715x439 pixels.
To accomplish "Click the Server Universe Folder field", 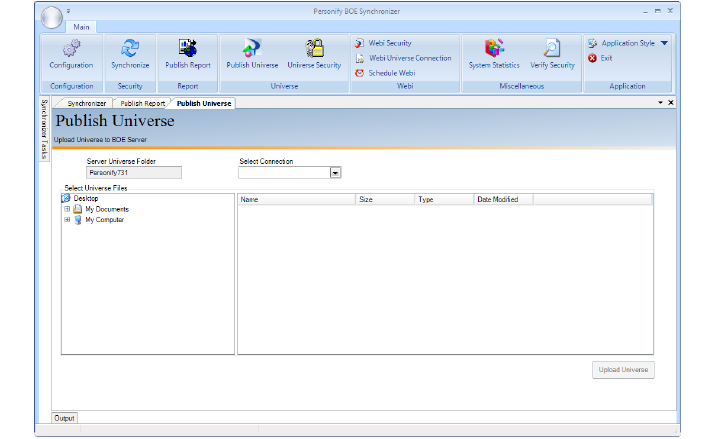I will [135, 172].
